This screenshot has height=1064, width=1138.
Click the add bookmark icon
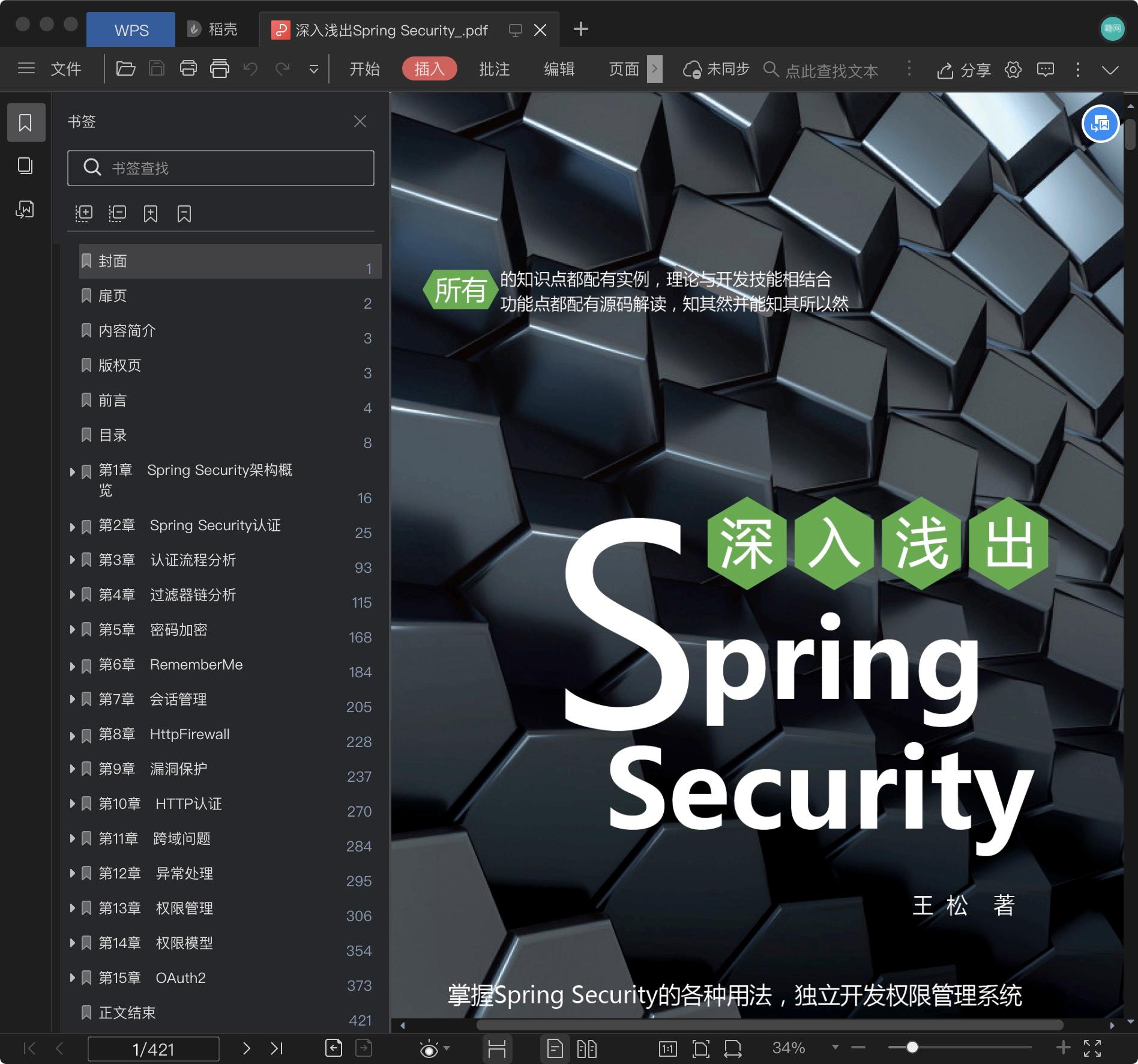pos(151,214)
